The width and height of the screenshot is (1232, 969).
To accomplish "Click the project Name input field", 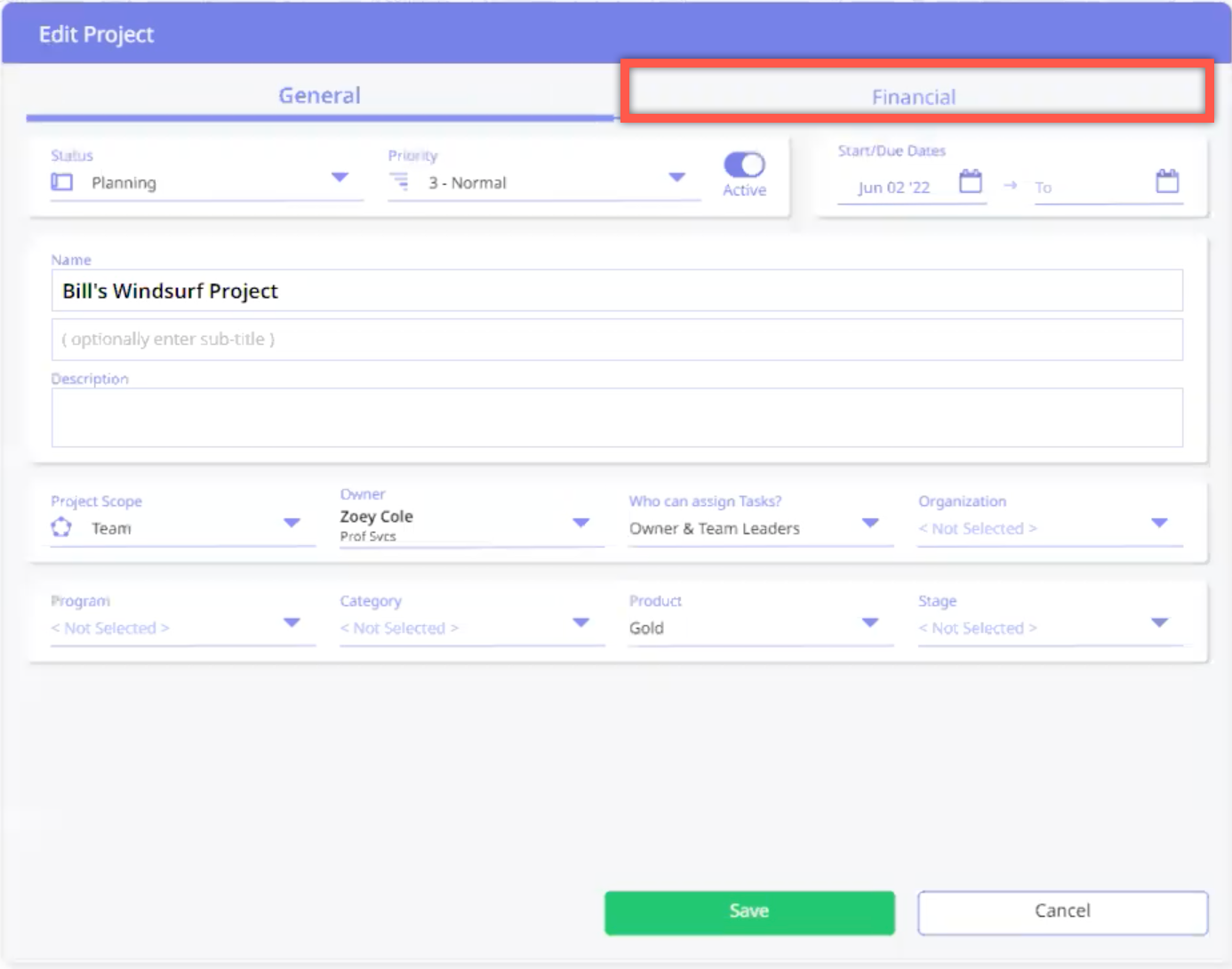I will [x=617, y=291].
